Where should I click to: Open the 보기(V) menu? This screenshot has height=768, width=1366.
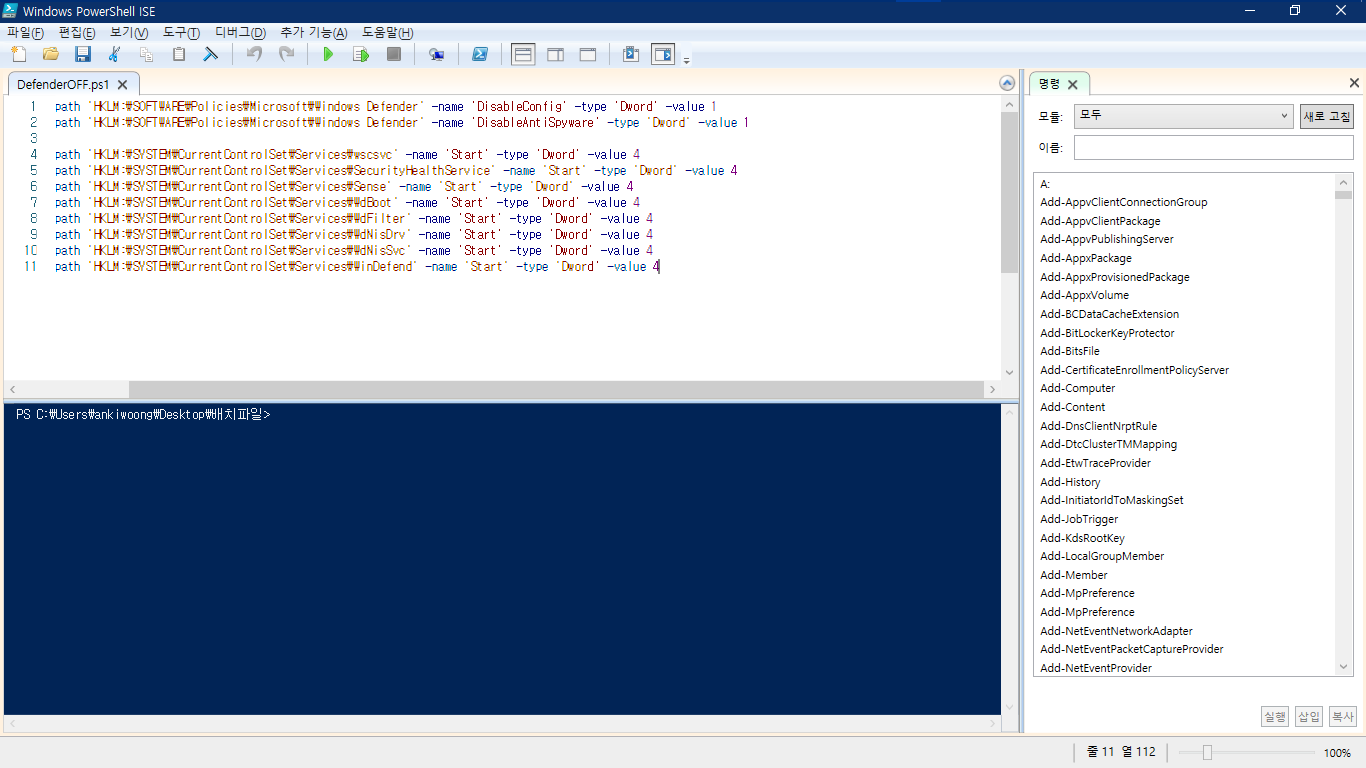[x=129, y=33]
